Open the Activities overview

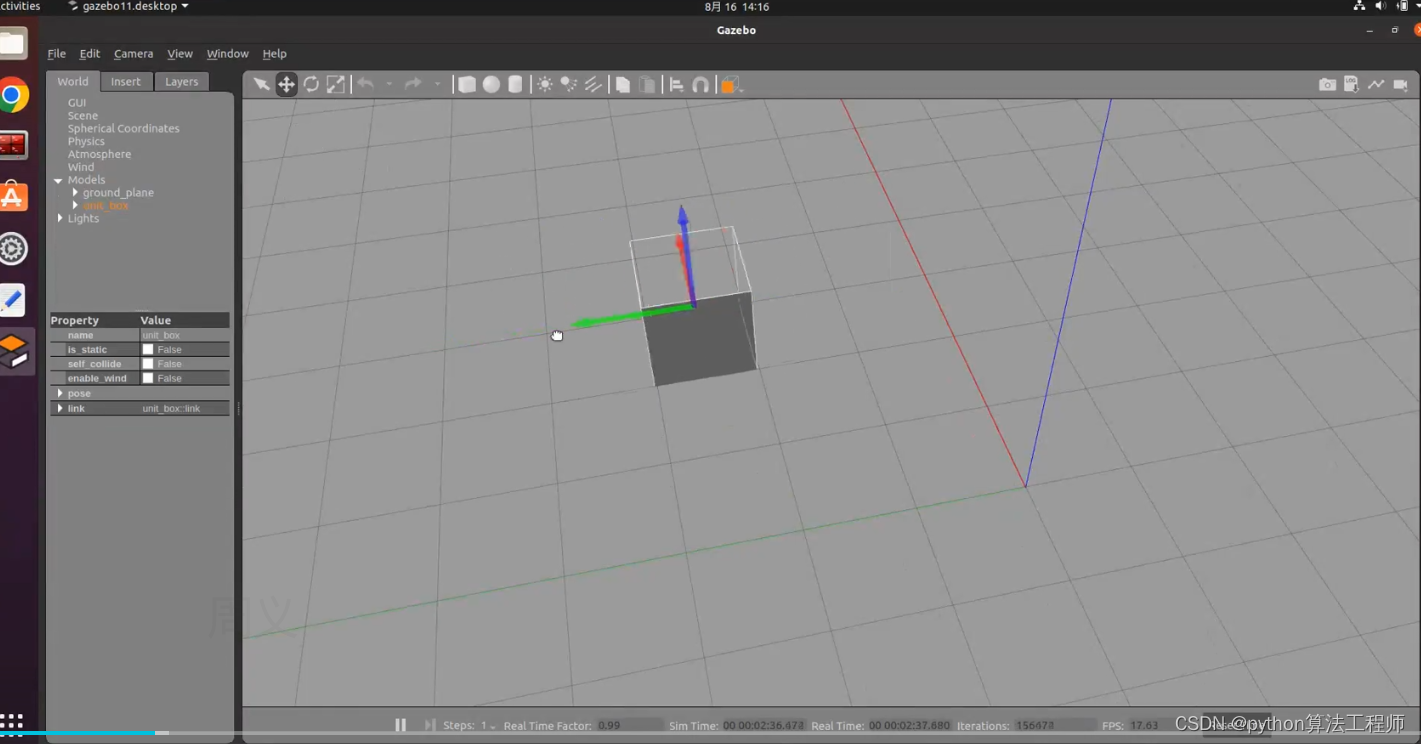pyautogui.click(x=20, y=6)
